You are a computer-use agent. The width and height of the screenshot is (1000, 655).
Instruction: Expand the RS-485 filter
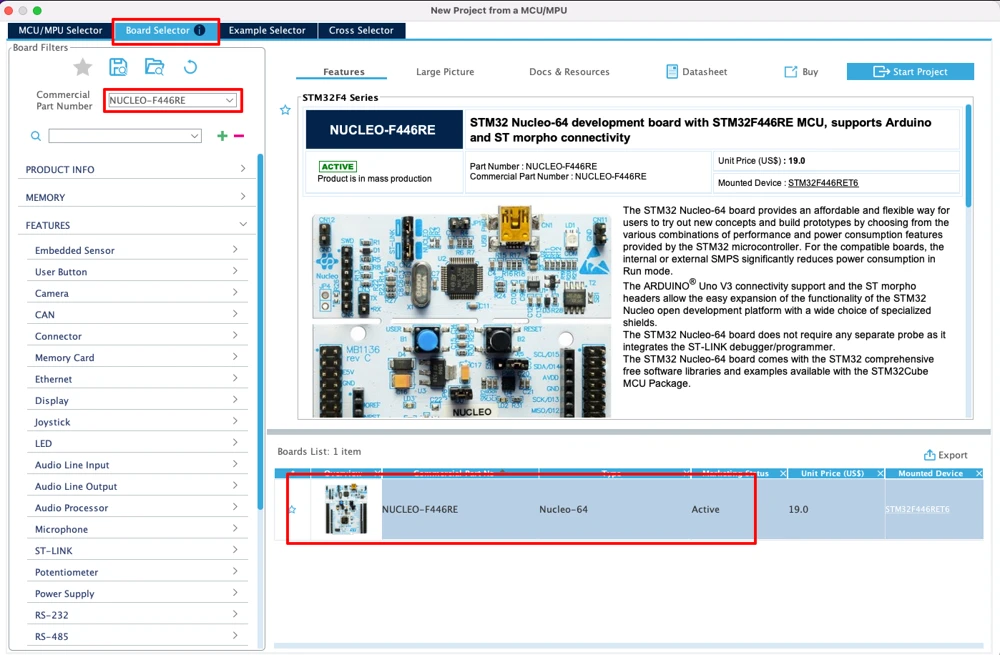137,637
